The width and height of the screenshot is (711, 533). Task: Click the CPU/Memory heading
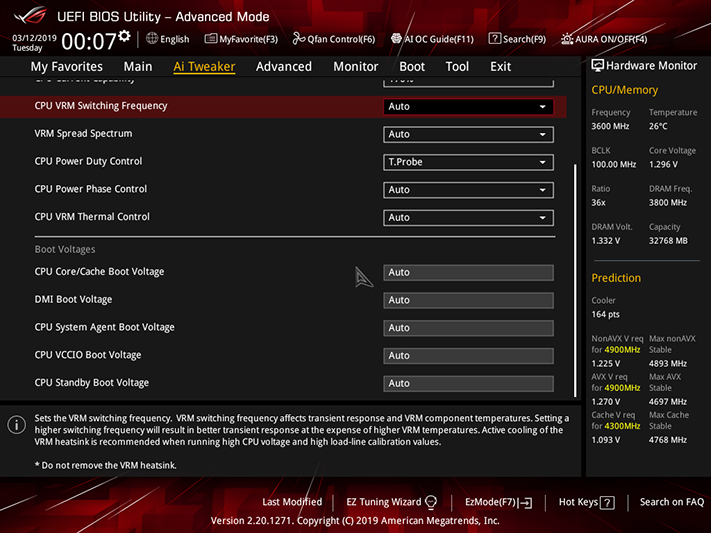pos(624,90)
